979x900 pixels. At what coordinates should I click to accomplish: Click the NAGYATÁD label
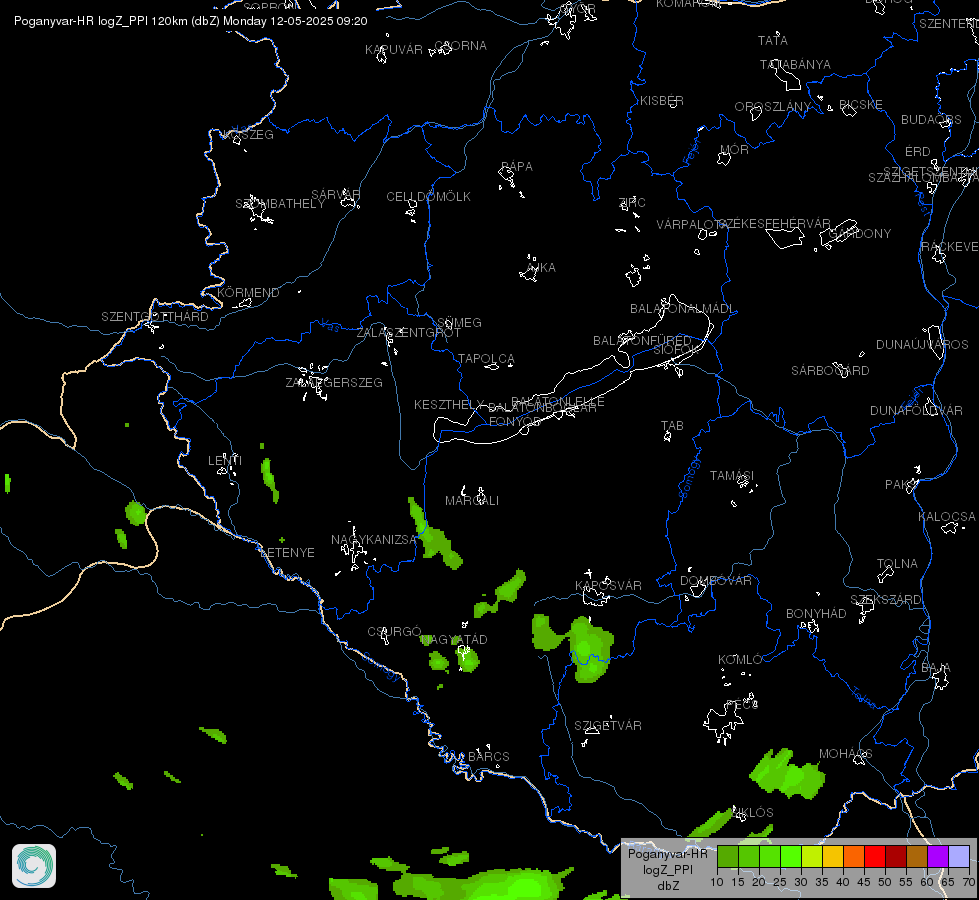tap(454, 640)
